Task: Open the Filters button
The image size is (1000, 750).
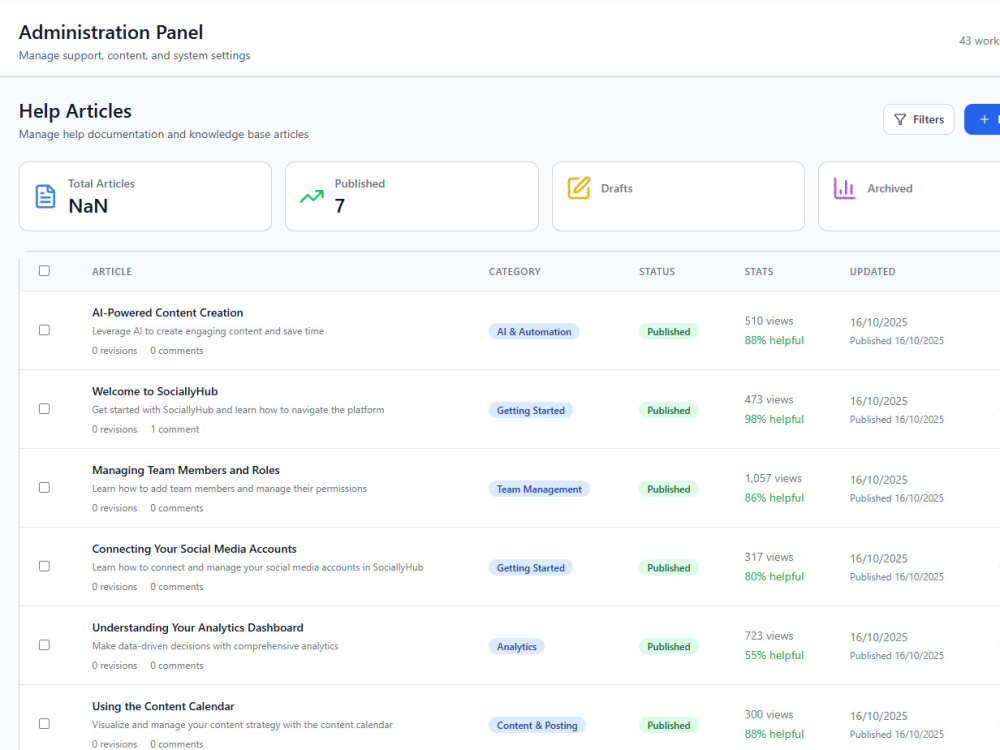Action: [918, 119]
